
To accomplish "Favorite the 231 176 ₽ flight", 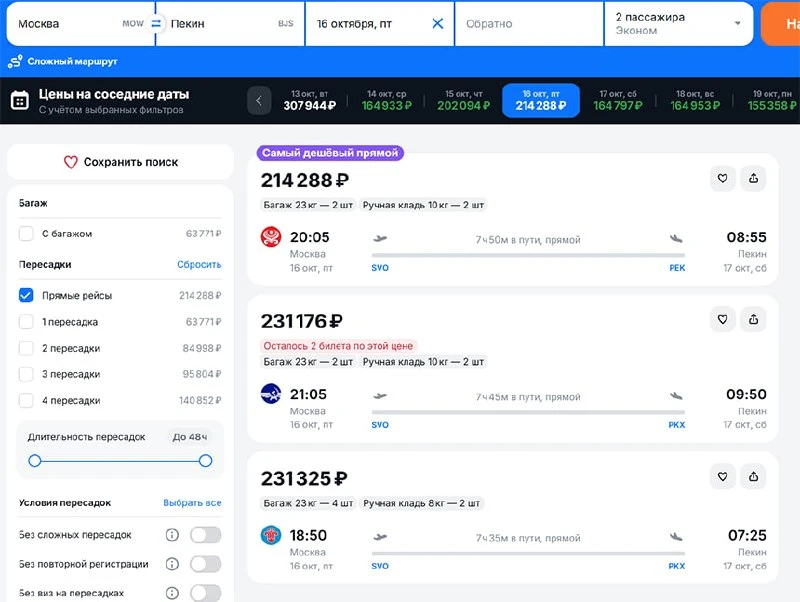I will pos(722,319).
